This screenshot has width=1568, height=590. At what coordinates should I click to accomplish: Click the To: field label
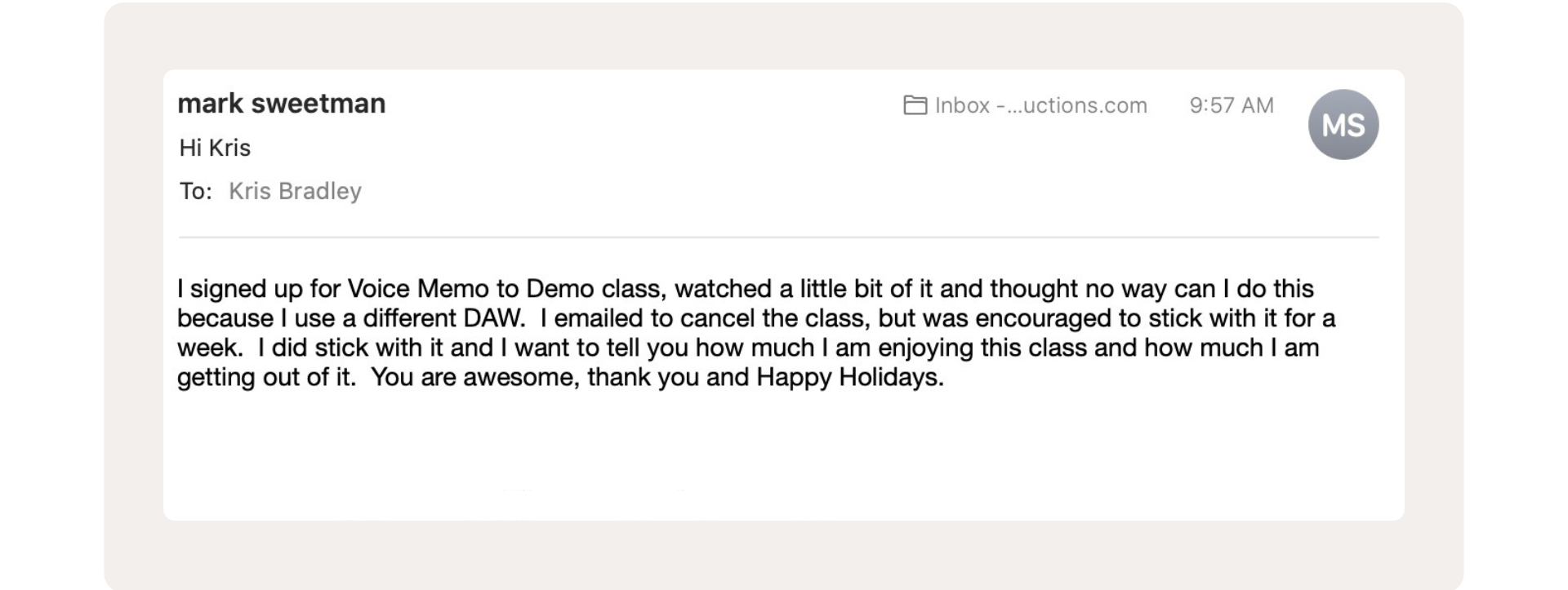196,191
